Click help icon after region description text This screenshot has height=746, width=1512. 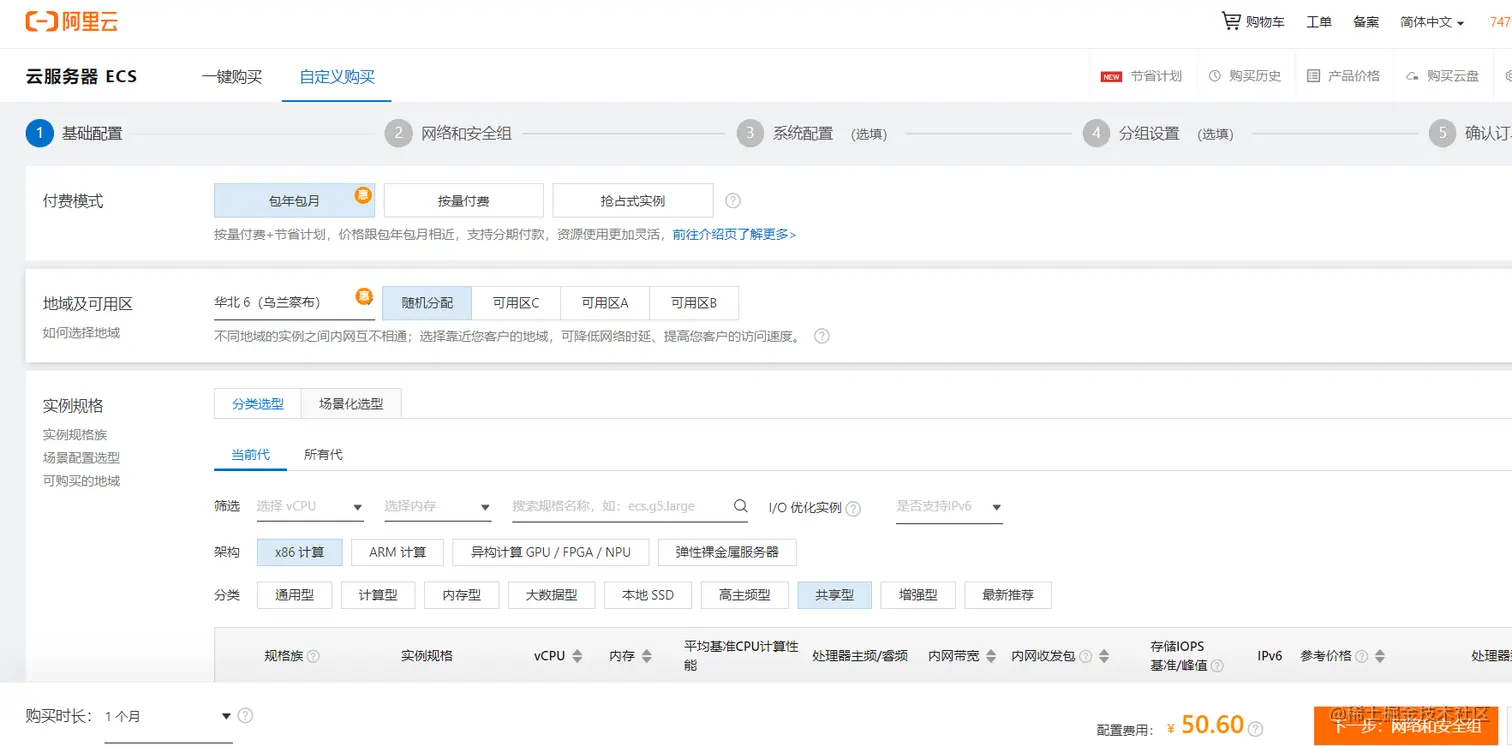822,336
